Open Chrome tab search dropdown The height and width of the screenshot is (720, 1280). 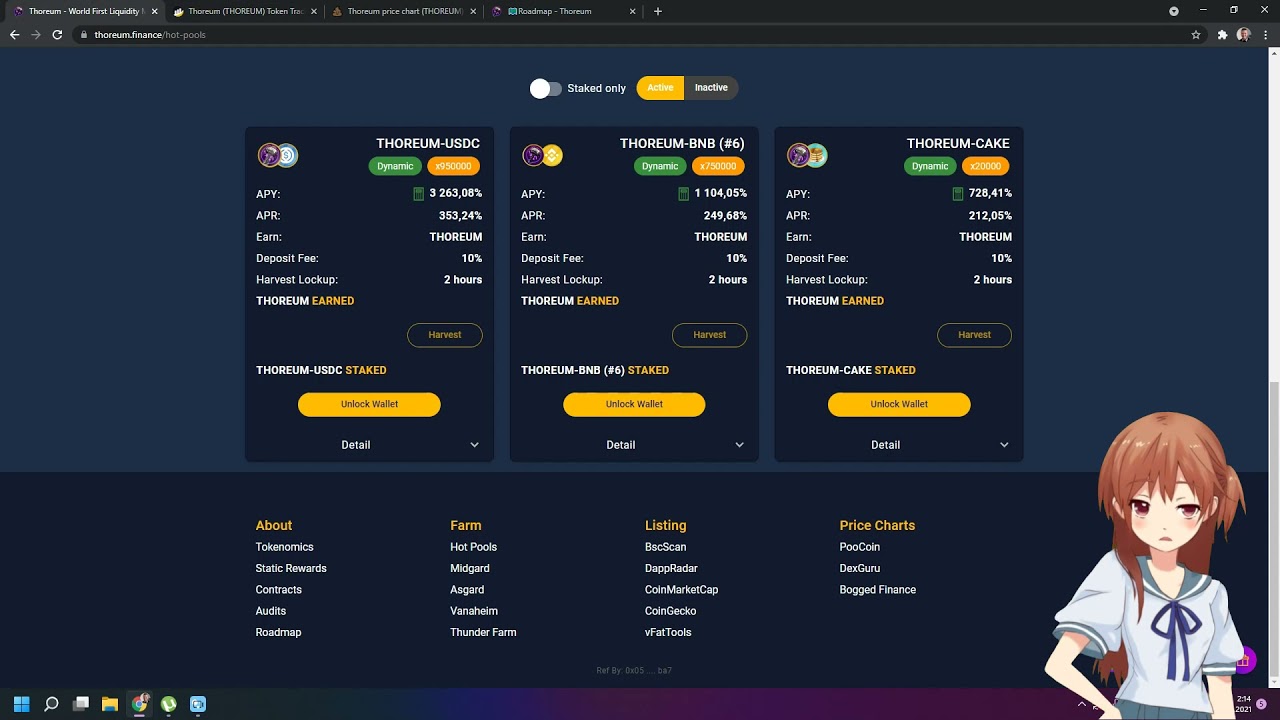point(1174,11)
